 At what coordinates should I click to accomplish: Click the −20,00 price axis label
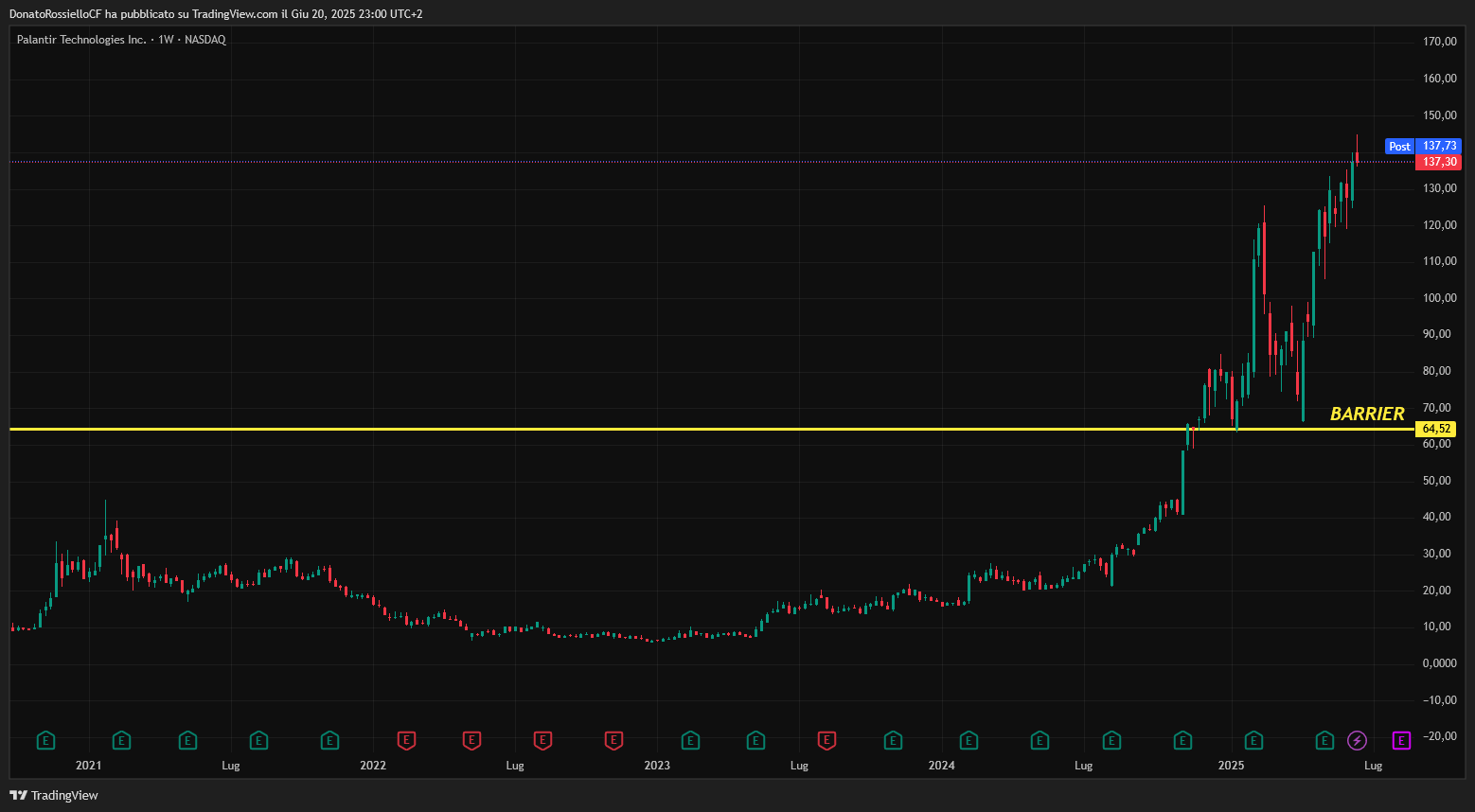pyautogui.click(x=1439, y=736)
